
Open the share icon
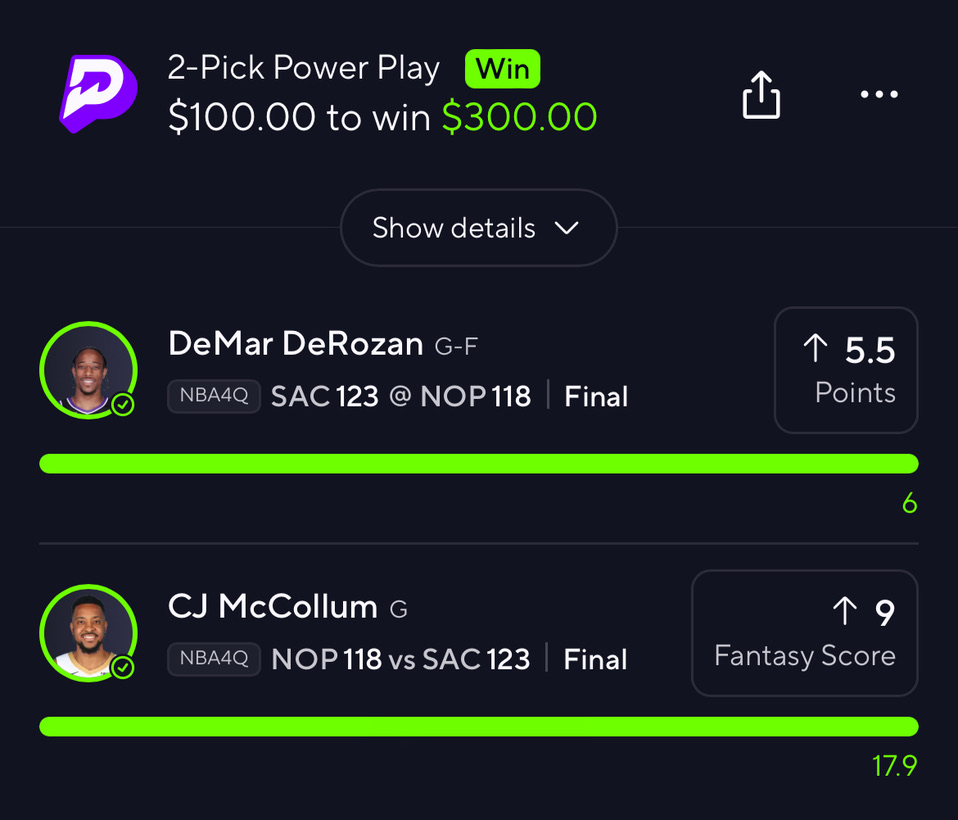(x=761, y=96)
